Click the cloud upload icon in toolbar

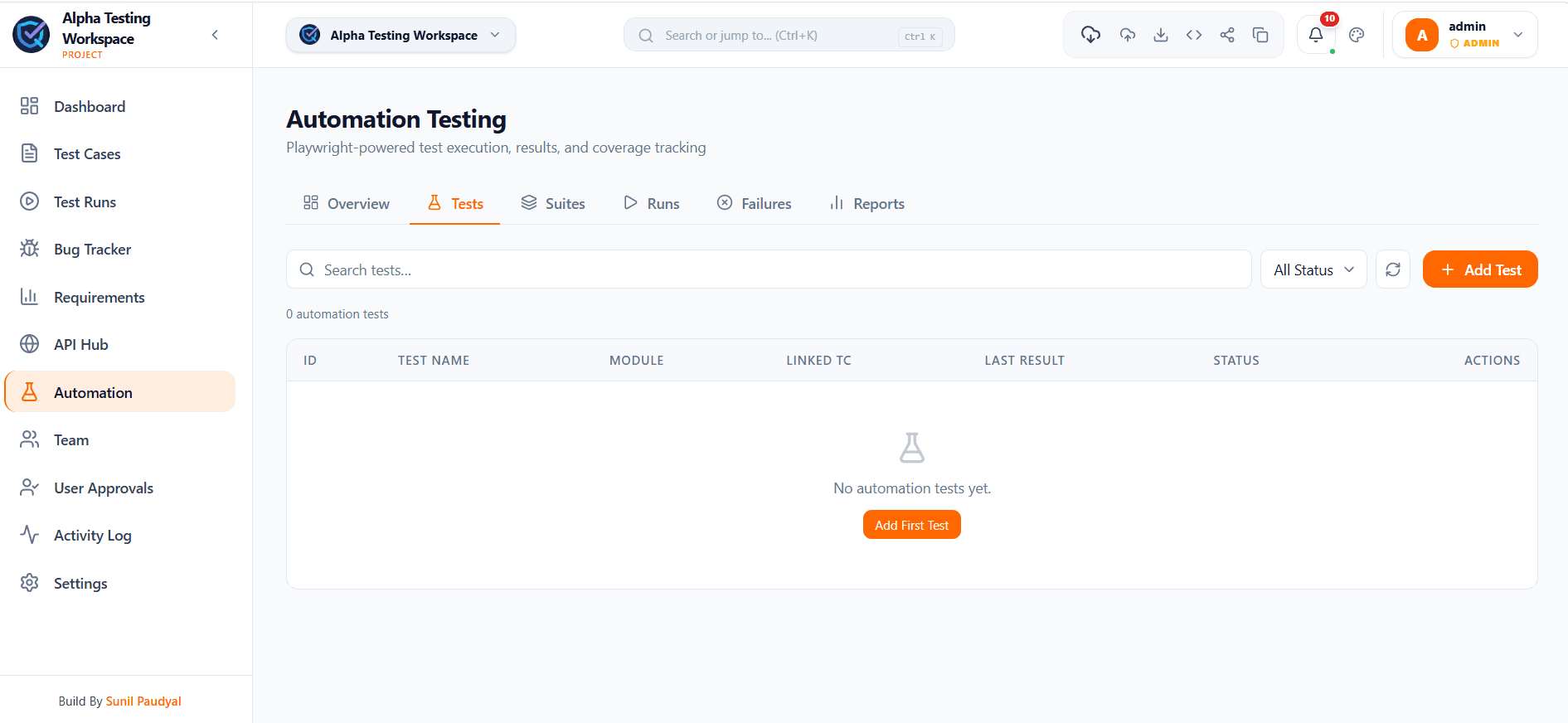point(1128,35)
